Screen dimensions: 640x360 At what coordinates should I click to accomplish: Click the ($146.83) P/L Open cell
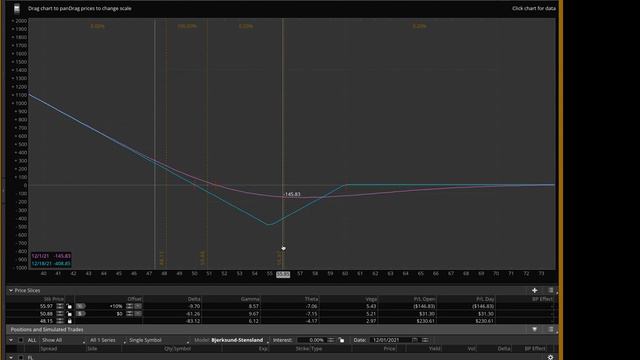coord(424,306)
